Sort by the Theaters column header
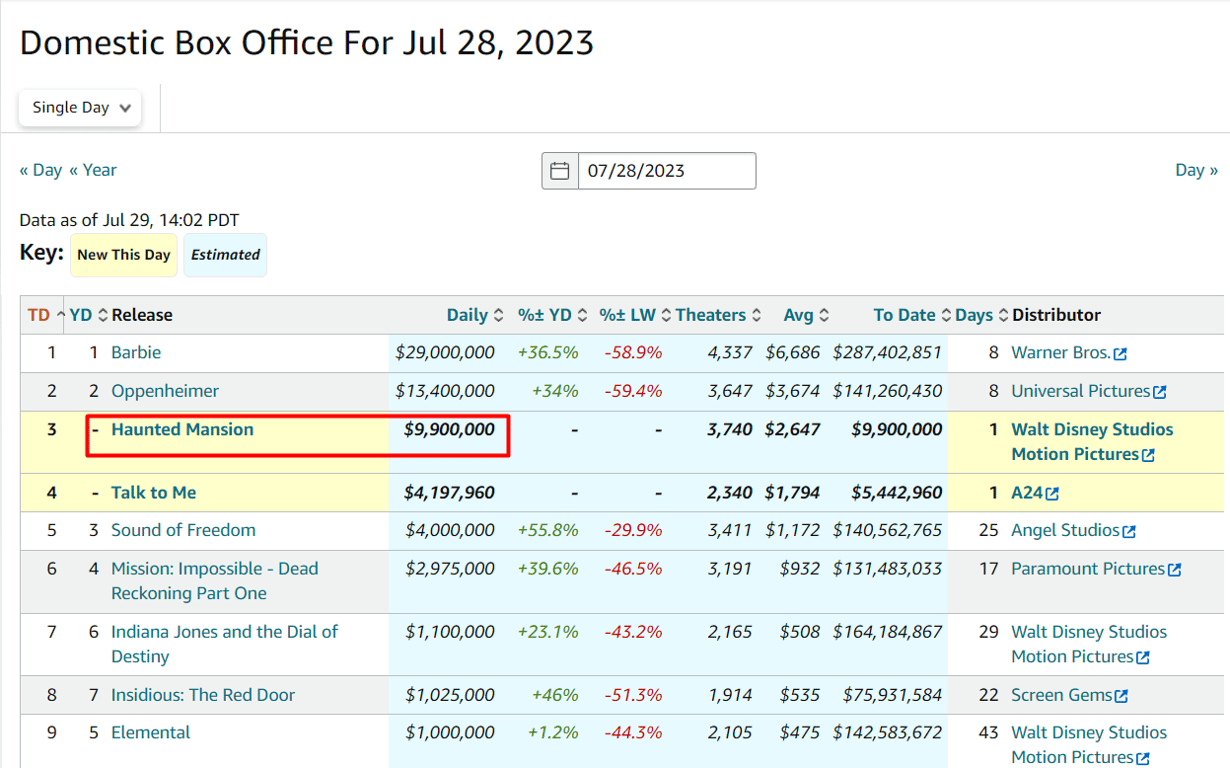This screenshot has height=768, width=1230. coord(710,315)
